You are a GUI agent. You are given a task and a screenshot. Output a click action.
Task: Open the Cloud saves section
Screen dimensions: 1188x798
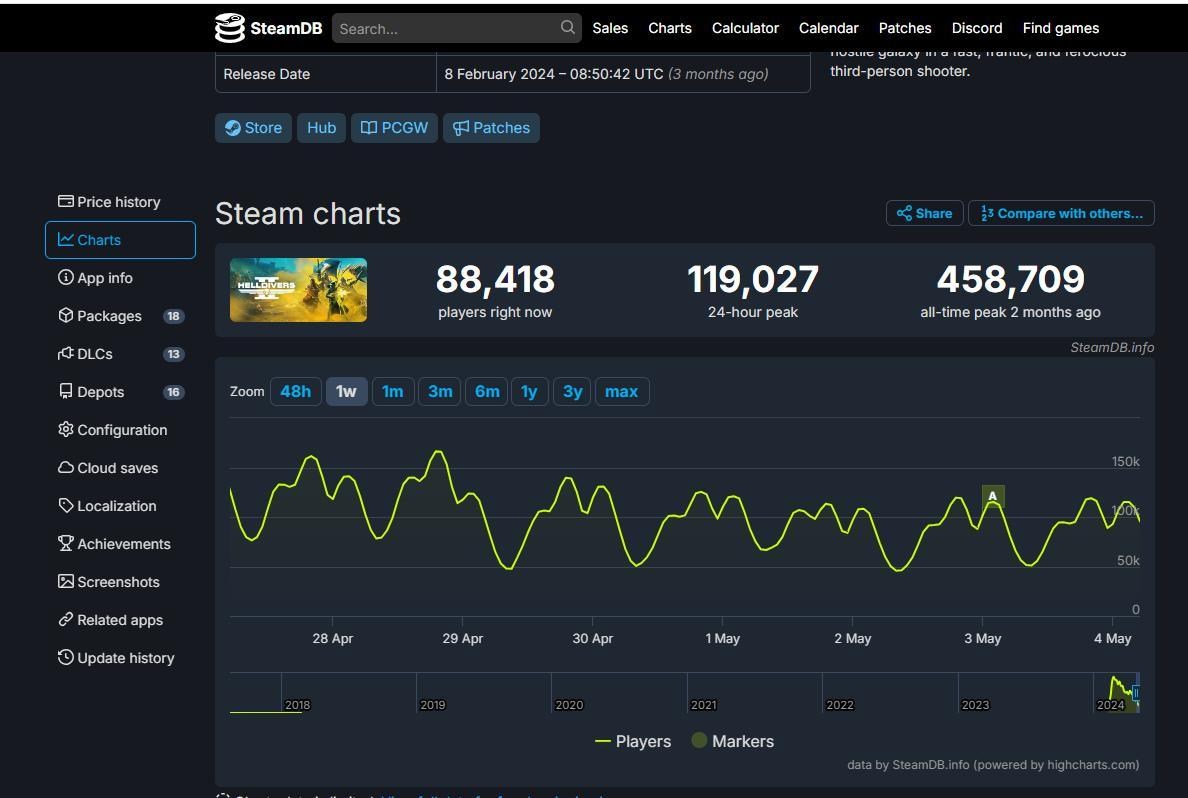108,468
